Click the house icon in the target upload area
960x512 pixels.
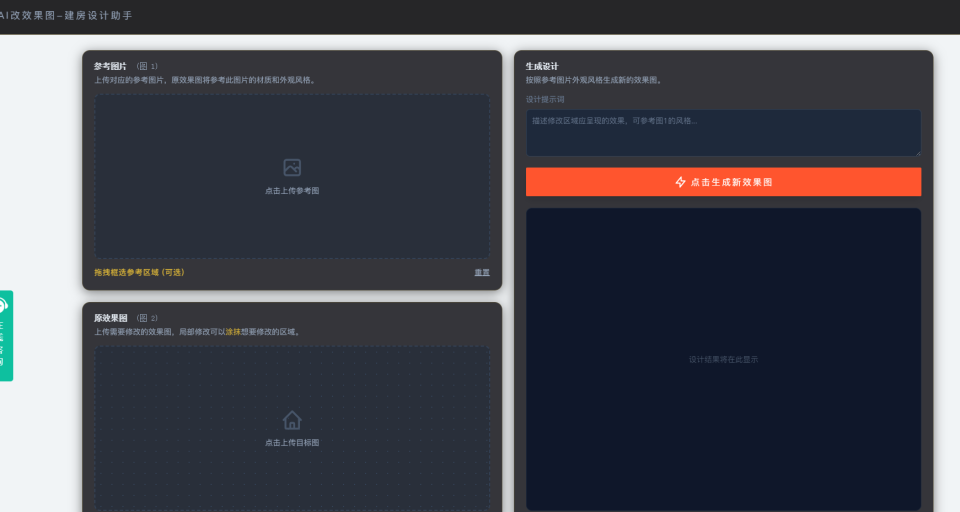click(x=292, y=420)
